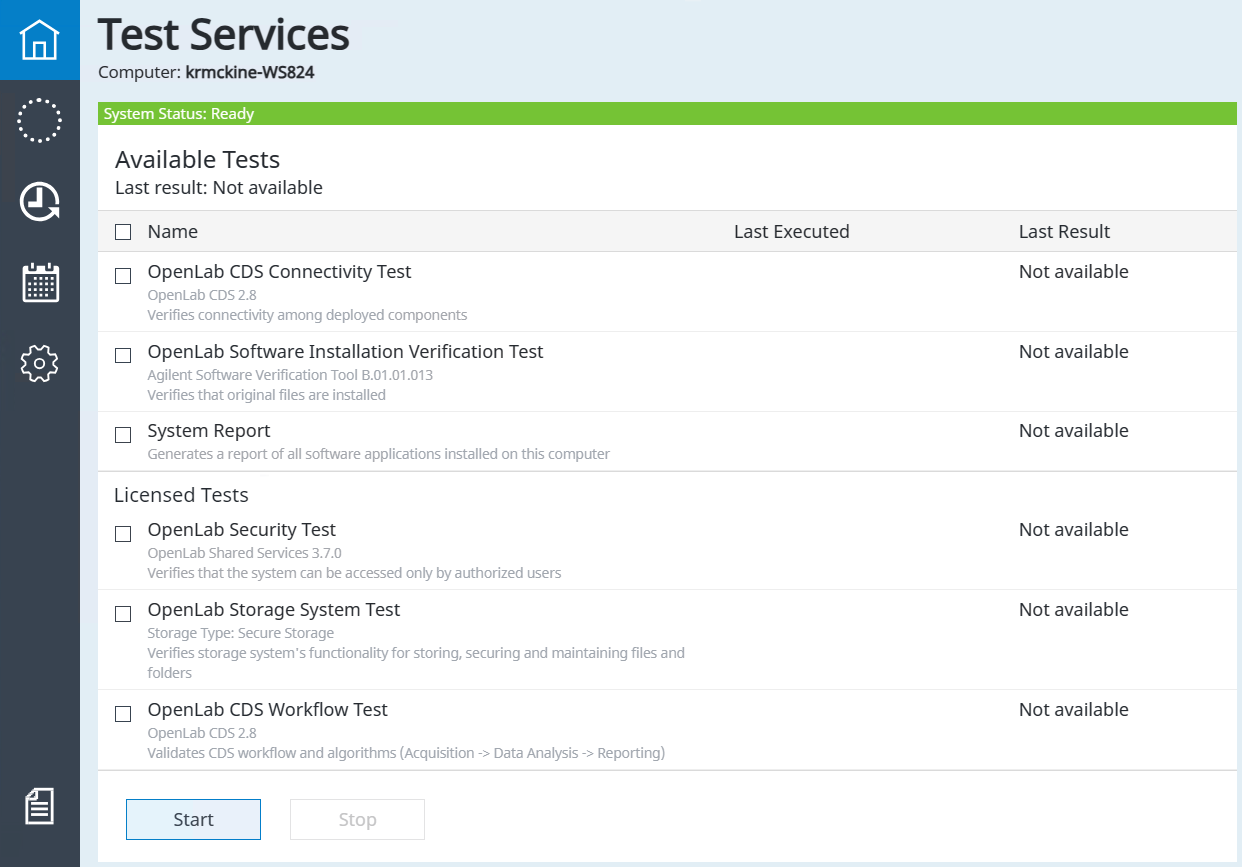This screenshot has height=867, width=1242.
Task: Check the OpenLab Security Test checkbox
Action: coord(123,534)
